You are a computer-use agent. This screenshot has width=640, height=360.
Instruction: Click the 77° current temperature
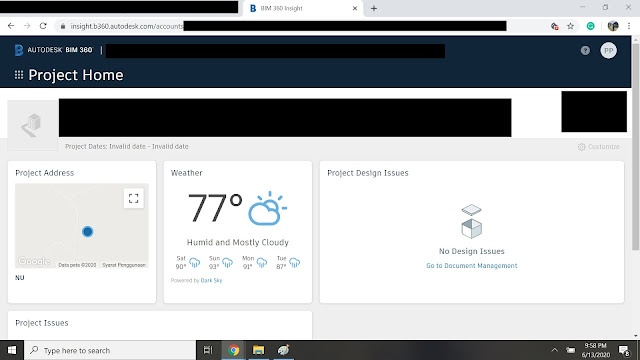215,209
